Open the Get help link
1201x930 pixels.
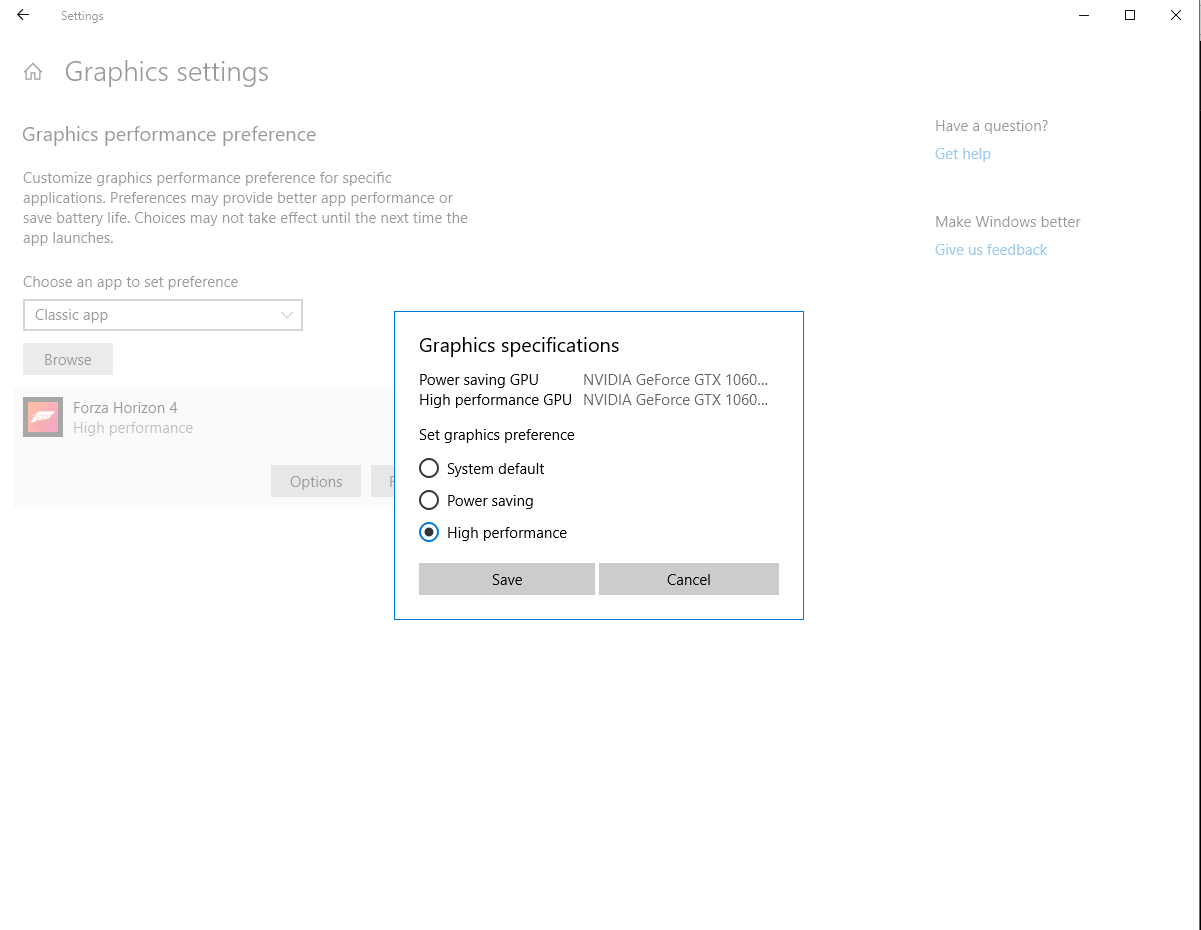(x=963, y=154)
